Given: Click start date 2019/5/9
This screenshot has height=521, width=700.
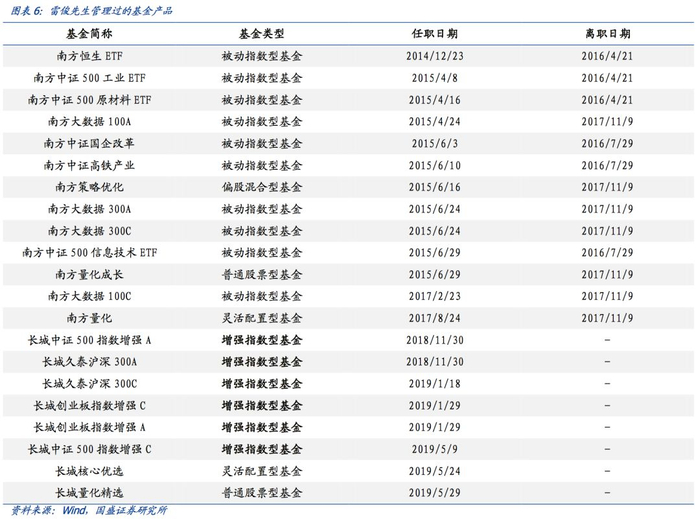Looking at the screenshot, I should click(434, 449).
